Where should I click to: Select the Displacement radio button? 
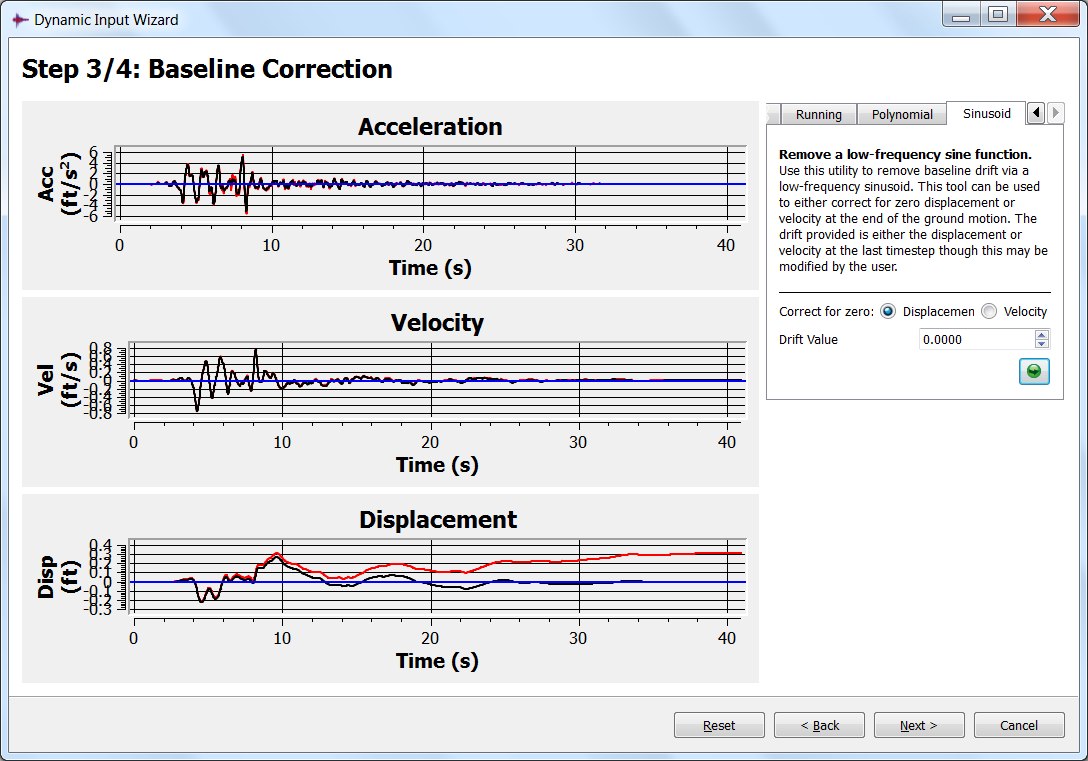click(888, 312)
